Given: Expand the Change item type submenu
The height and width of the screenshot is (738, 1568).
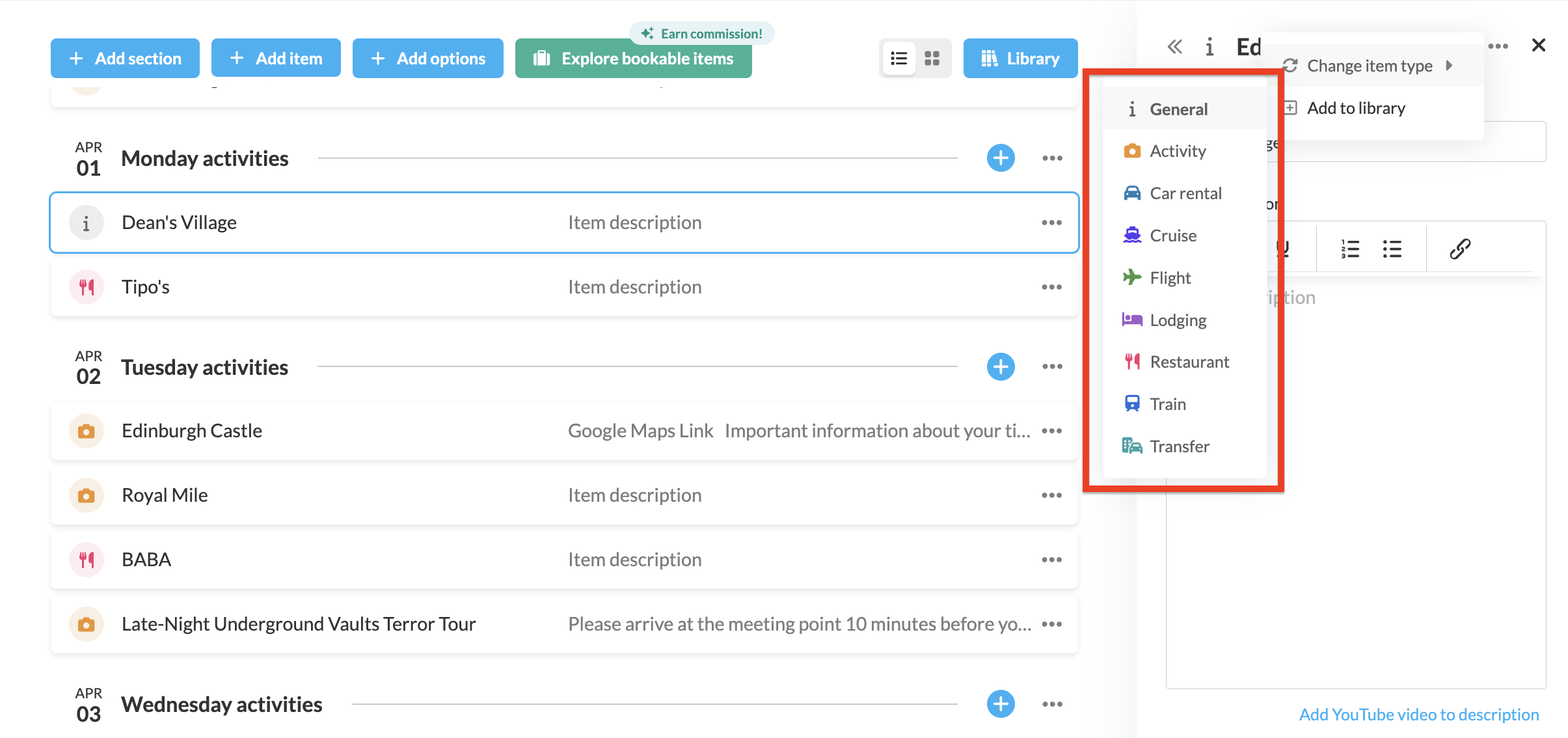Looking at the screenshot, I should pos(1370,66).
